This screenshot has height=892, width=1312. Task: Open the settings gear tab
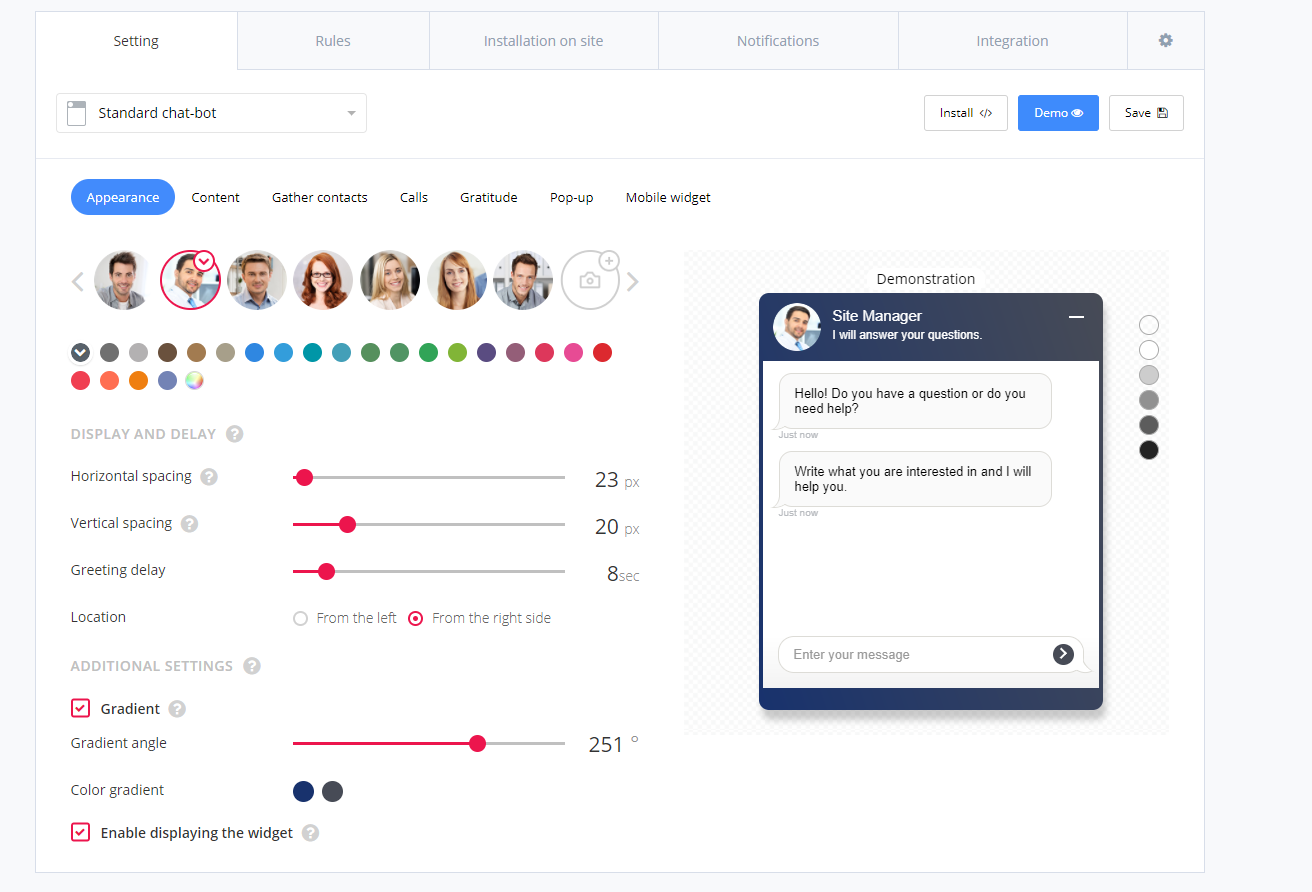click(x=1165, y=40)
